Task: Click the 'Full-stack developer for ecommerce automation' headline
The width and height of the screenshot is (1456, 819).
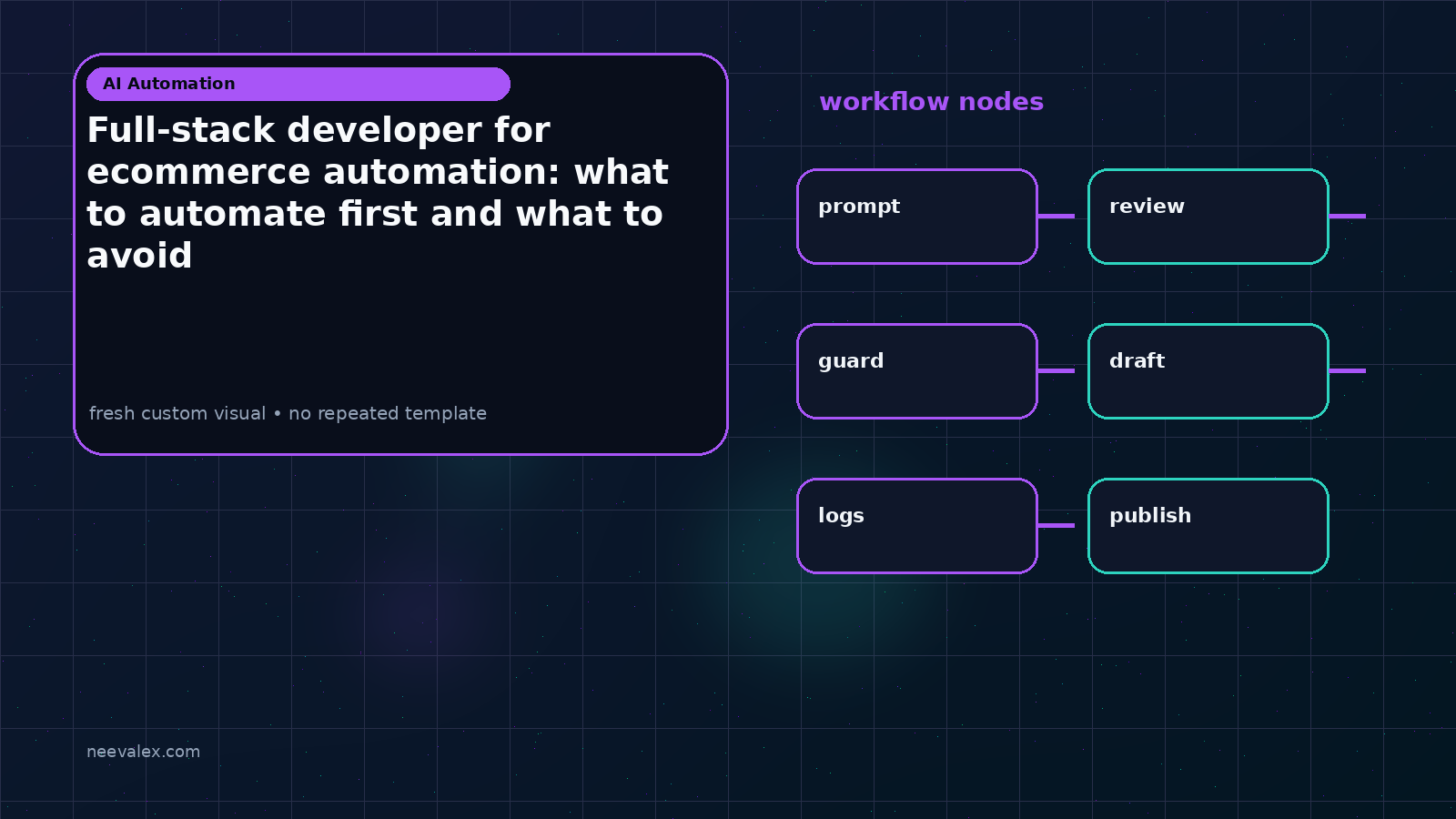Action: pyautogui.click(x=378, y=193)
